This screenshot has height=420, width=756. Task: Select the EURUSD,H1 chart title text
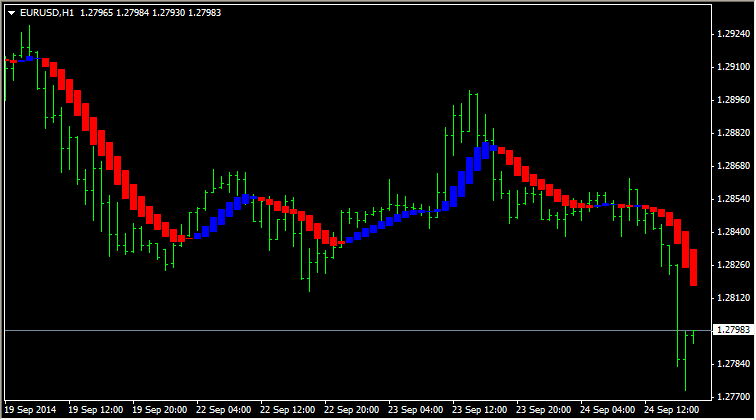pos(47,13)
